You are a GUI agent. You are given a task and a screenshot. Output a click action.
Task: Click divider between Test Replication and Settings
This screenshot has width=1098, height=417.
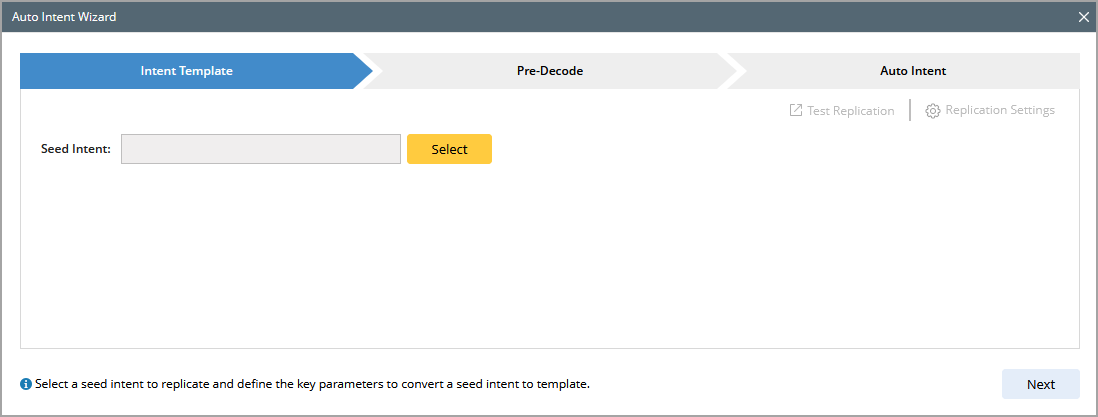click(x=910, y=110)
